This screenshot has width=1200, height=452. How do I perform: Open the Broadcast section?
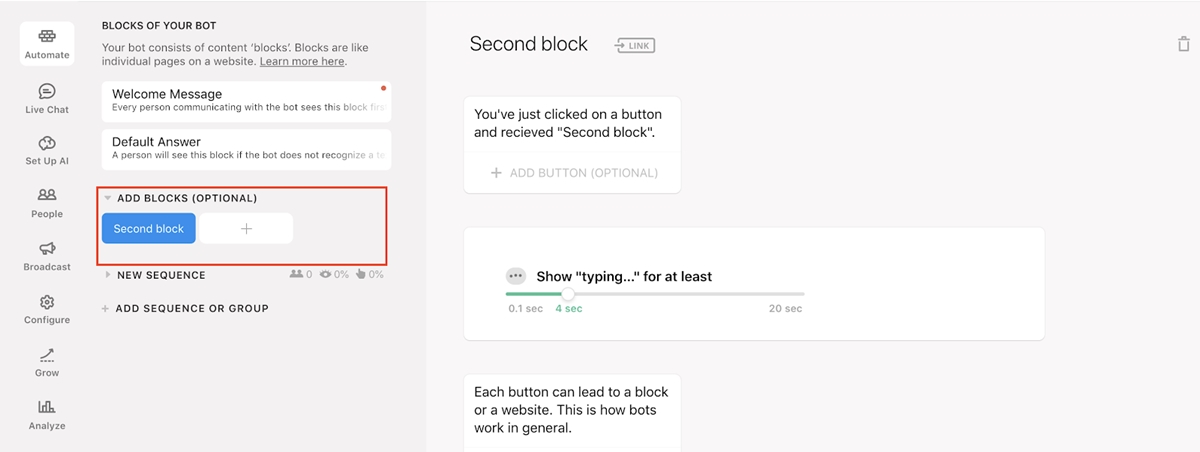(x=47, y=257)
